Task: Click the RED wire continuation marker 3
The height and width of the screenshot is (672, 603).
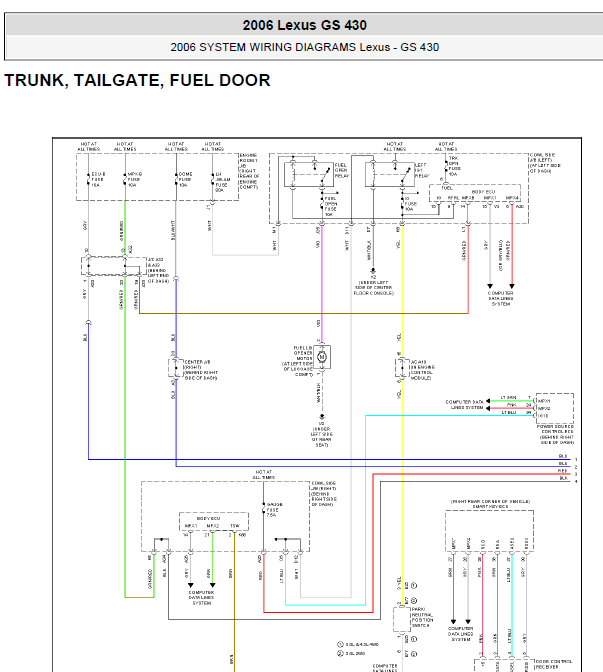Action: pyautogui.click(x=576, y=474)
